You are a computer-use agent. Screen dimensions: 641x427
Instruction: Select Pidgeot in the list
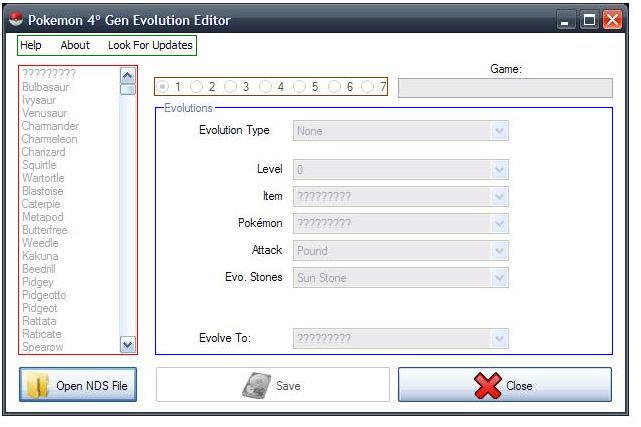tap(40, 308)
